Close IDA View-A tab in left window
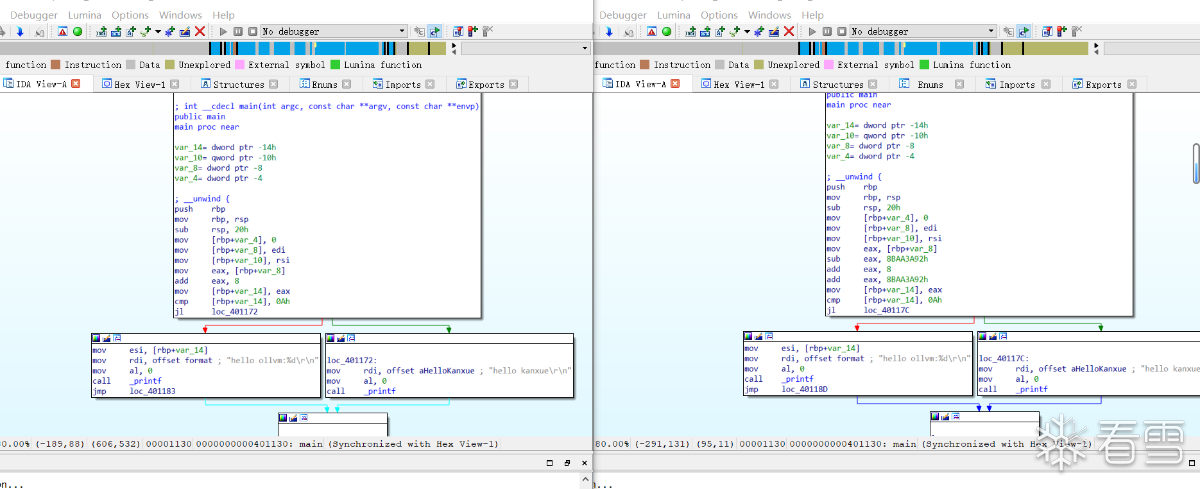The height and width of the screenshot is (489, 1200). click(77, 84)
